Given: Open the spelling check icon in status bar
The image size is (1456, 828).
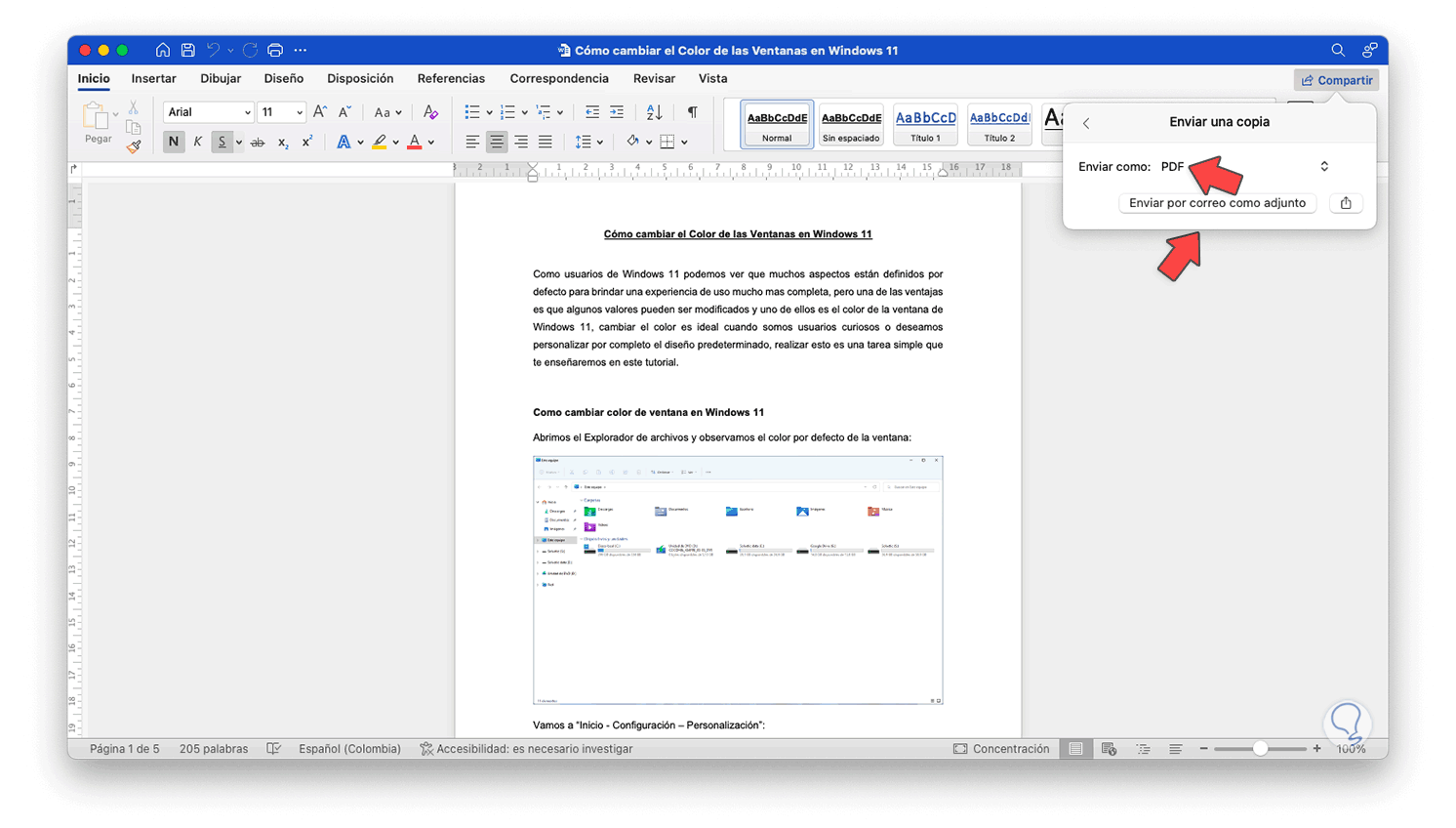Looking at the screenshot, I should [x=274, y=749].
